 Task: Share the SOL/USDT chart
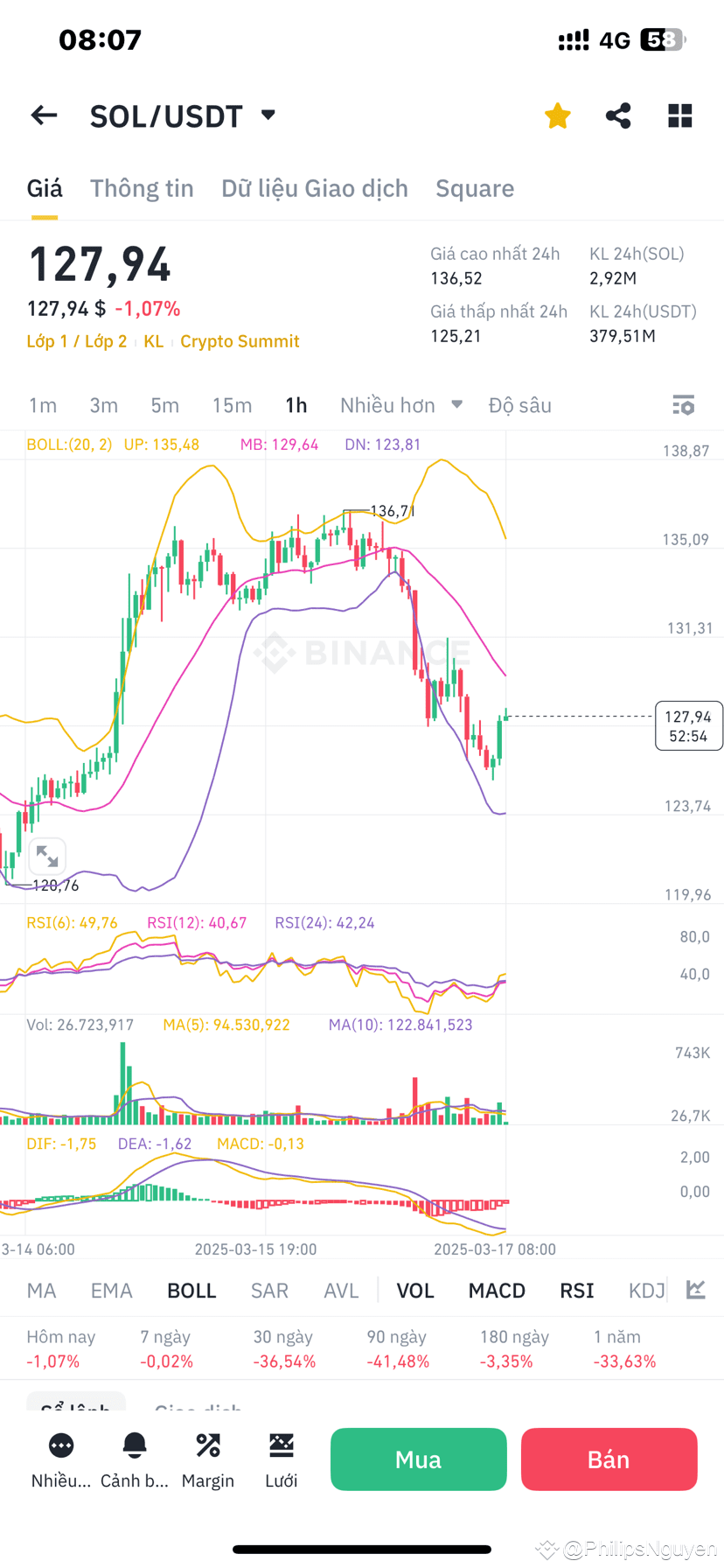pyautogui.click(x=618, y=115)
